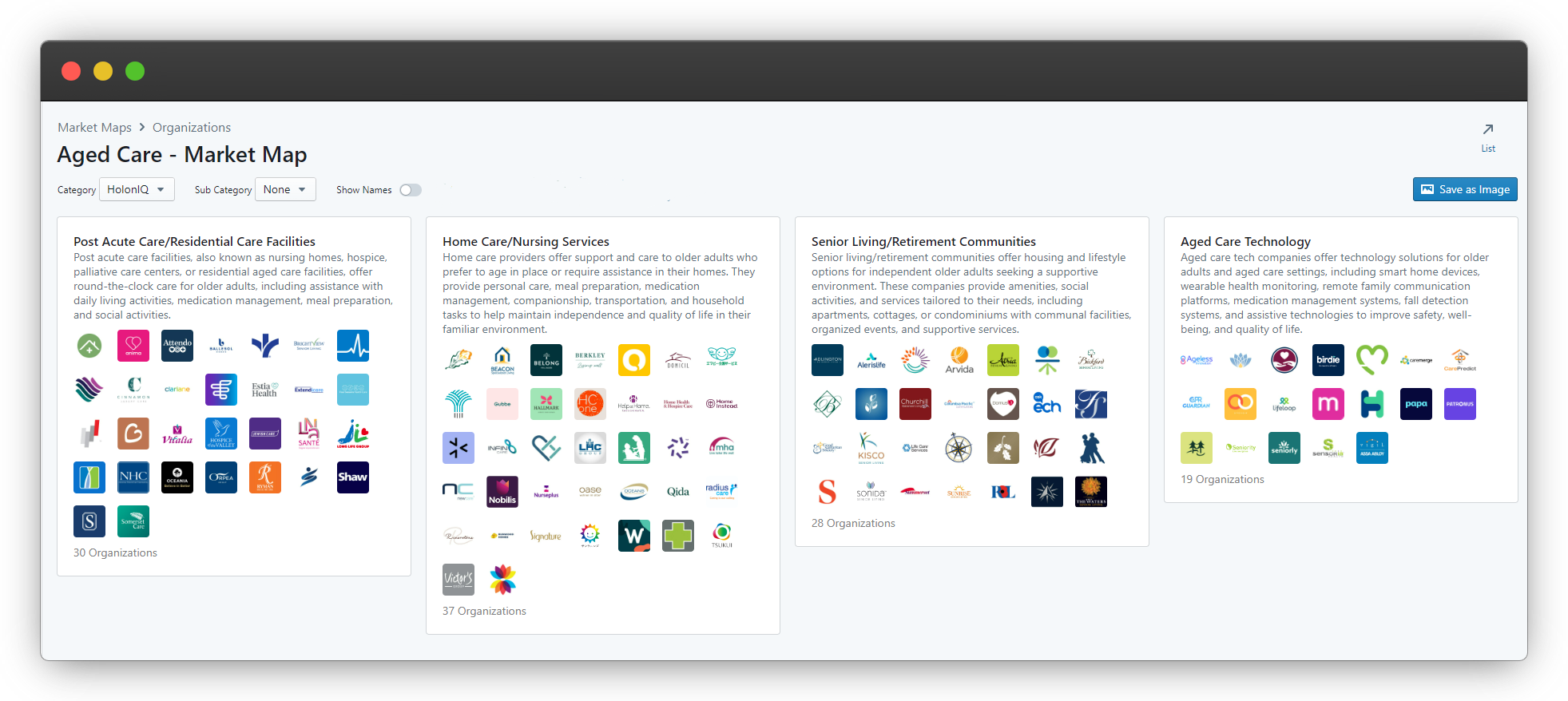
Task: Open the Shaw logo tile
Action: [353, 477]
